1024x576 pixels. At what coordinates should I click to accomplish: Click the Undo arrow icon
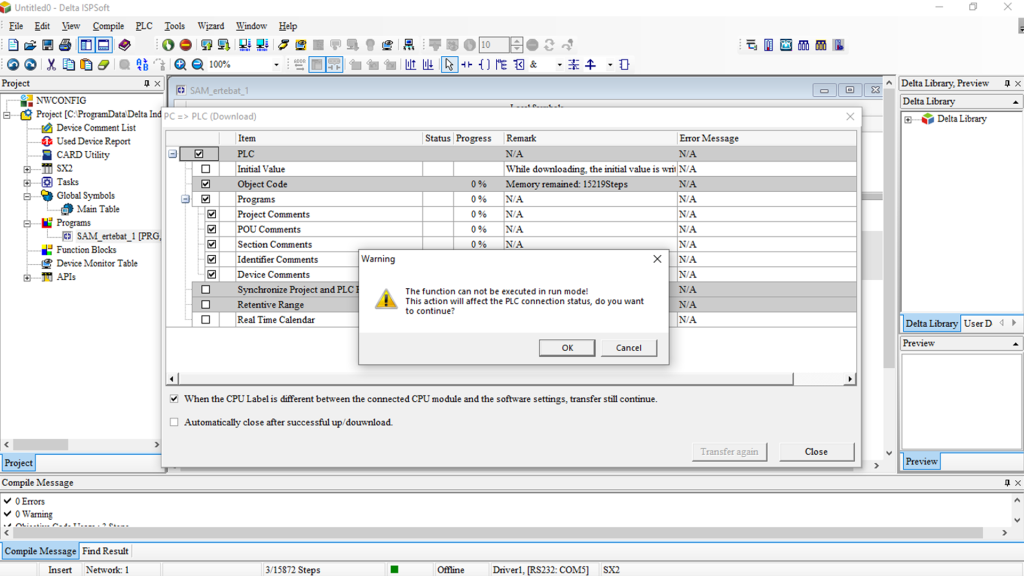(x=13, y=65)
